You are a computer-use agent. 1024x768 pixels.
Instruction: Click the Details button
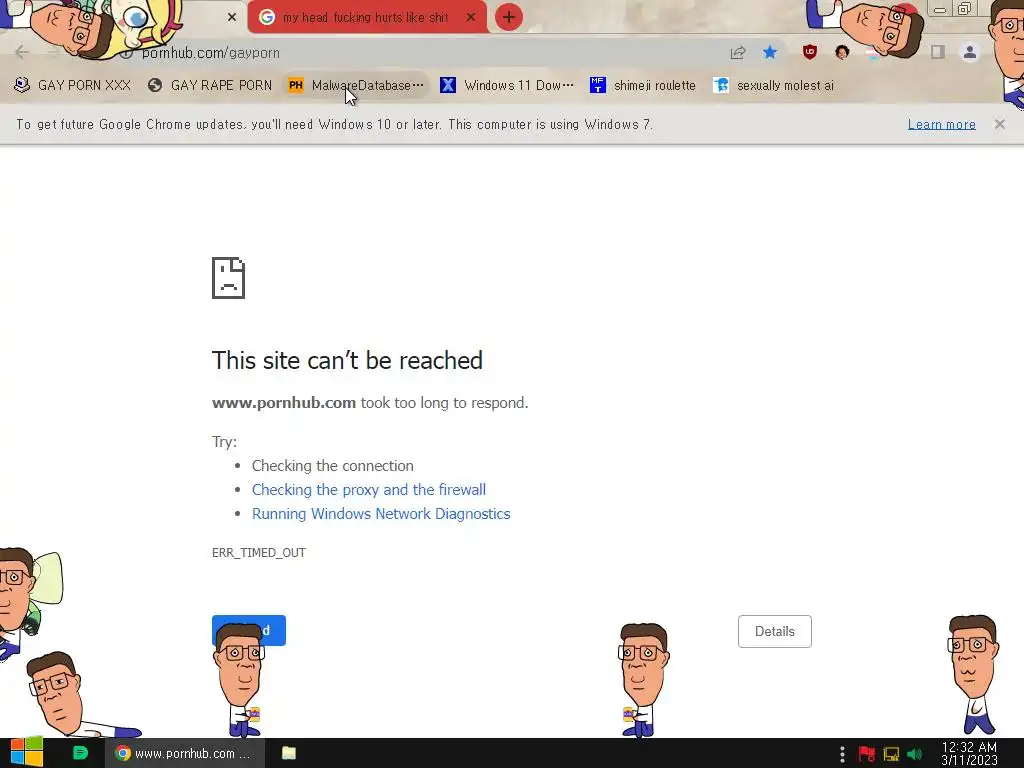coord(775,632)
